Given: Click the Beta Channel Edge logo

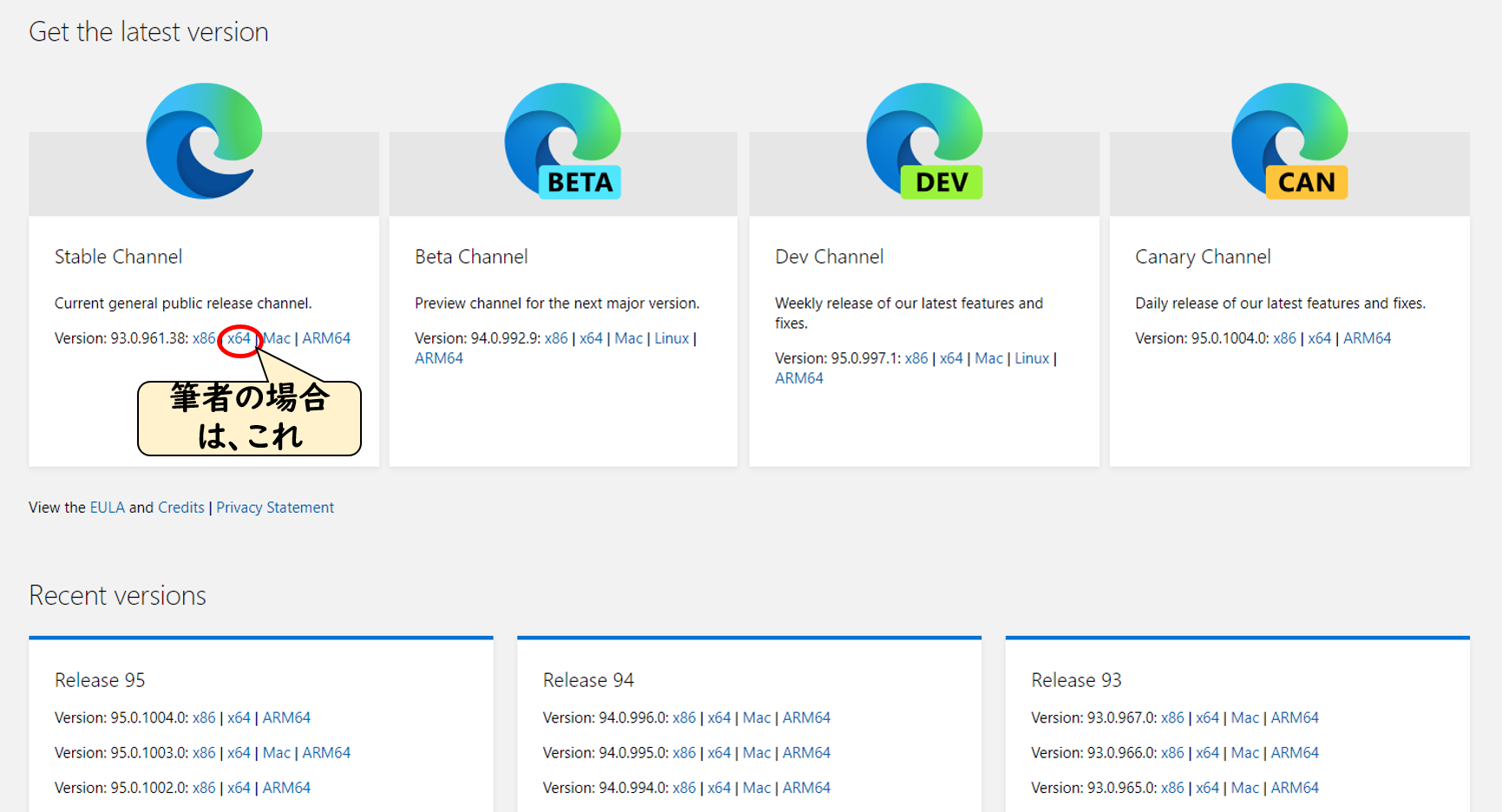Looking at the screenshot, I should (x=563, y=141).
